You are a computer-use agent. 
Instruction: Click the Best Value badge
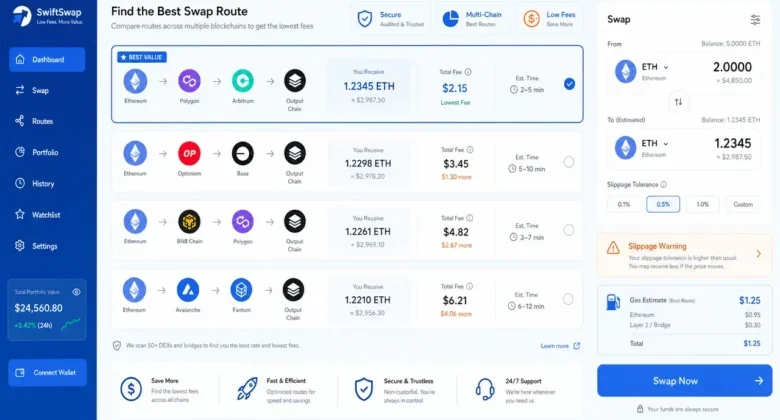pyautogui.click(x=142, y=57)
